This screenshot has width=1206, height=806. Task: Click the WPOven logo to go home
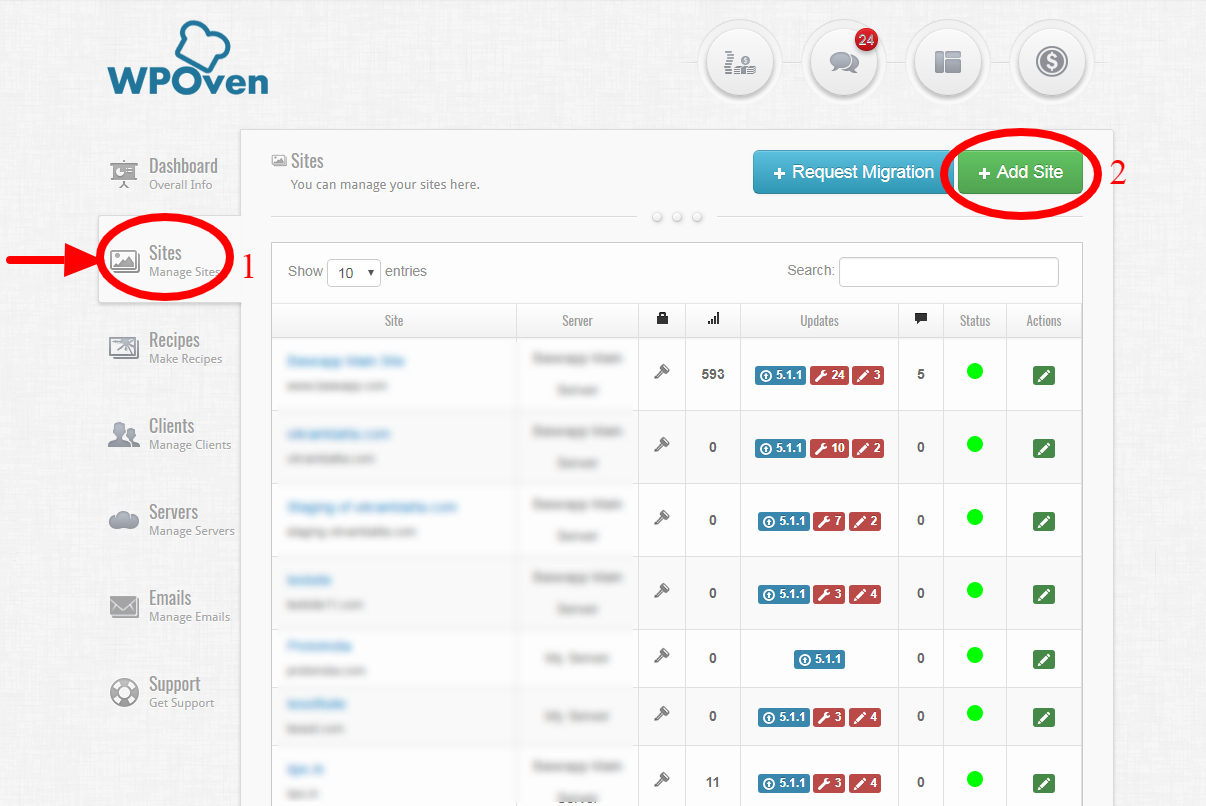pyautogui.click(x=186, y=58)
